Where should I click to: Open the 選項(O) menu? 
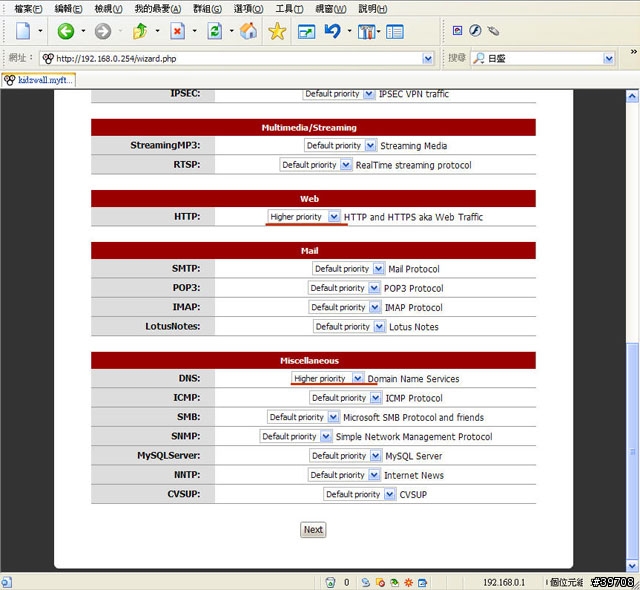pyautogui.click(x=248, y=9)
